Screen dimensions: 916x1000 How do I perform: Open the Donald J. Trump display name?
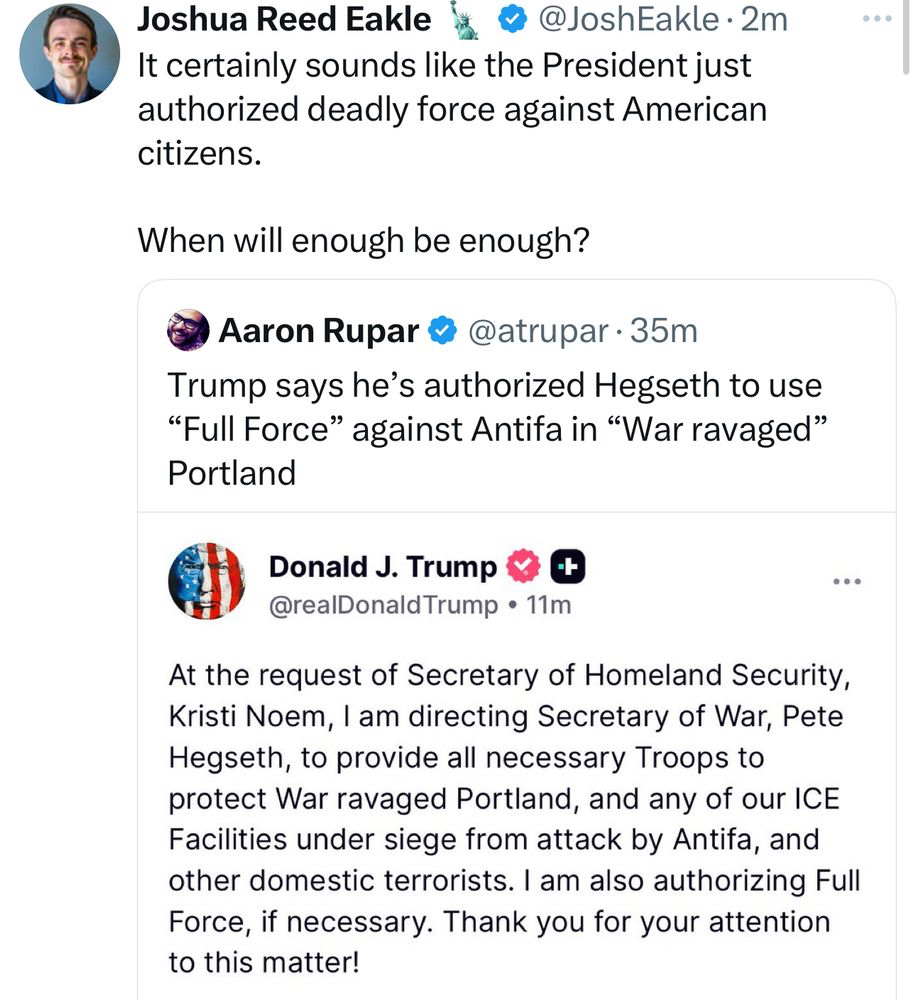pyautogui.click(x=383, y=567)
